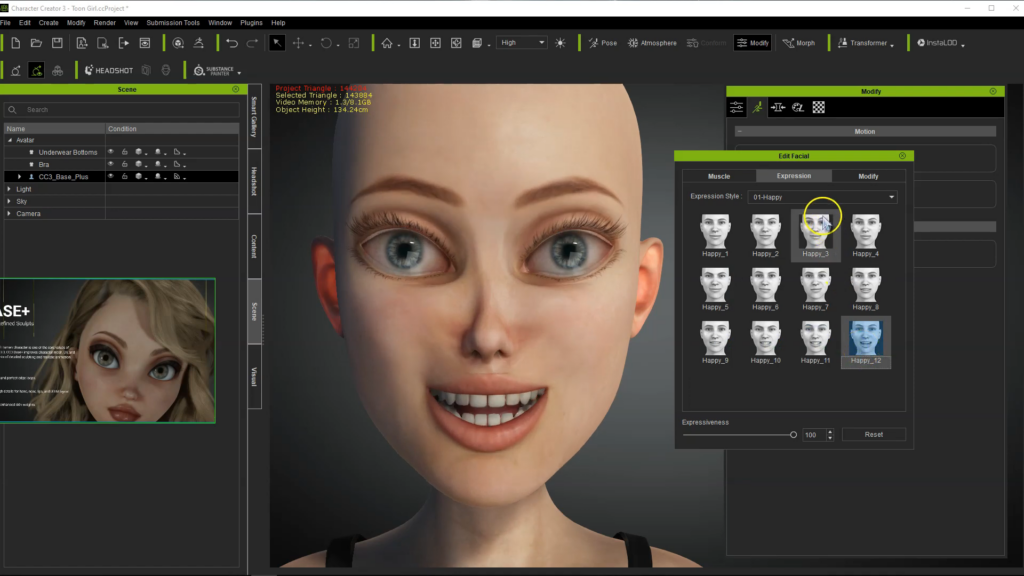1024x576 pixels.
Task: Select the Happy_1 expression thumbnail
Action: click(715, 235)
